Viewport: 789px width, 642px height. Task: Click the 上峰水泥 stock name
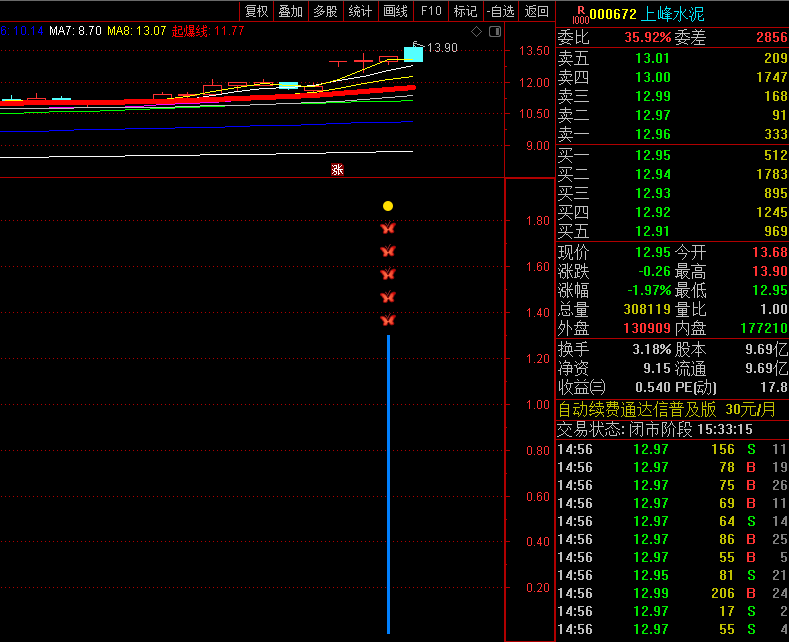click(673, 14)
